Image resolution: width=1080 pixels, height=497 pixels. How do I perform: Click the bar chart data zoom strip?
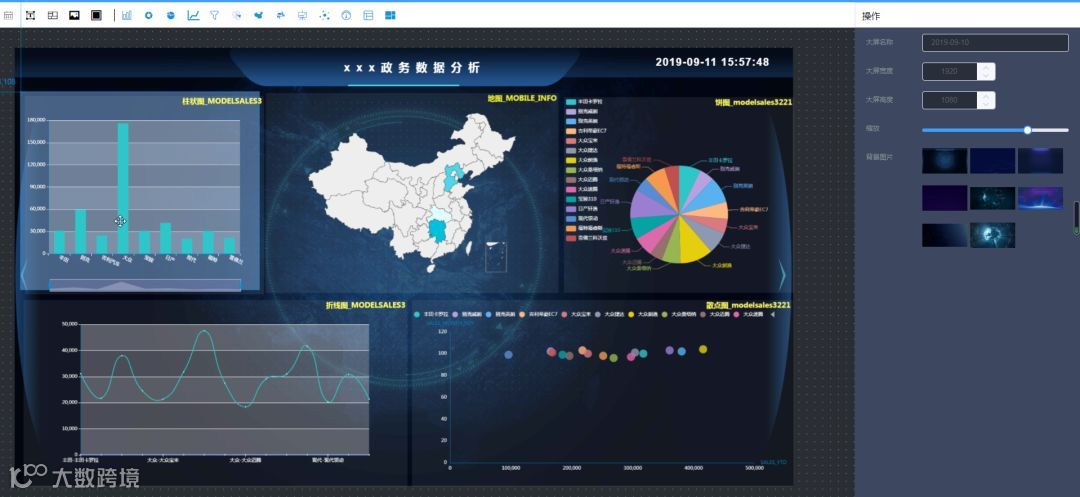pyautogui.click(x=145, y=285)
